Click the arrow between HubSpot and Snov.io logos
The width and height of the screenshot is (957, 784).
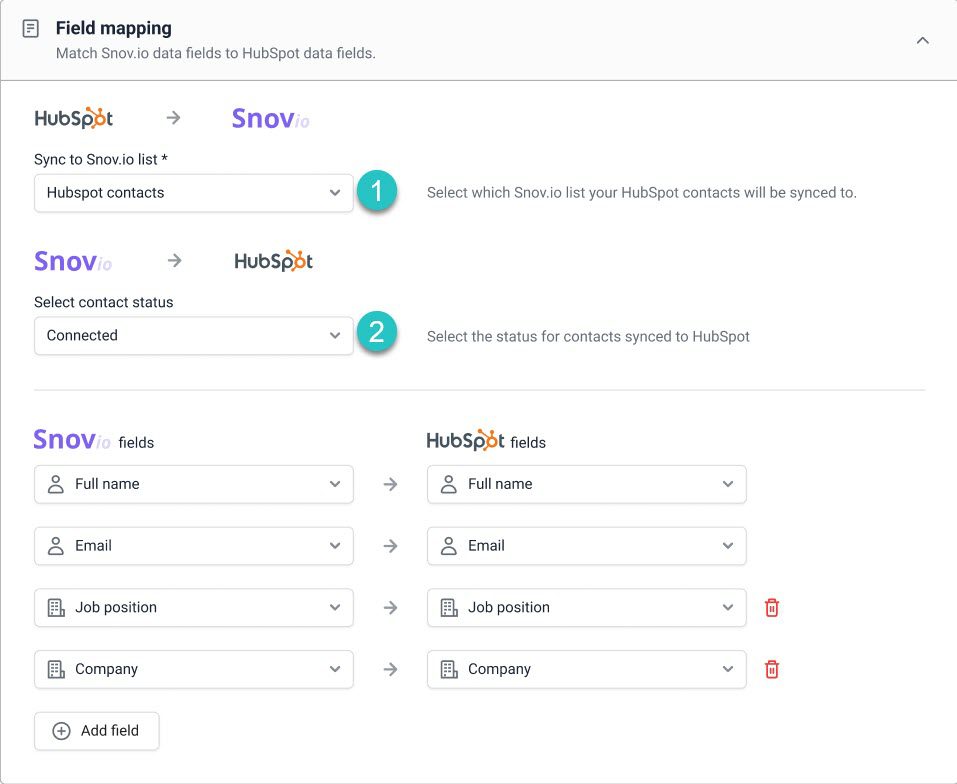tap(172, 117)
